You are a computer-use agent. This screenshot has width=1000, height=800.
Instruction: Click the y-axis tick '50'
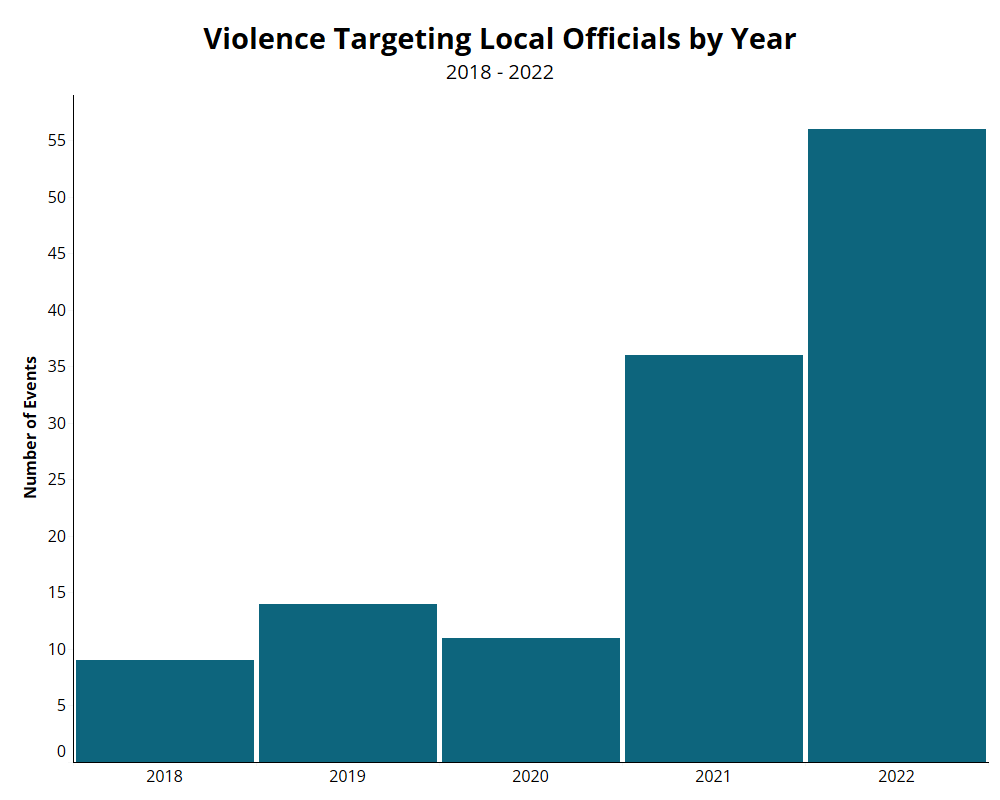click(57, 198)
